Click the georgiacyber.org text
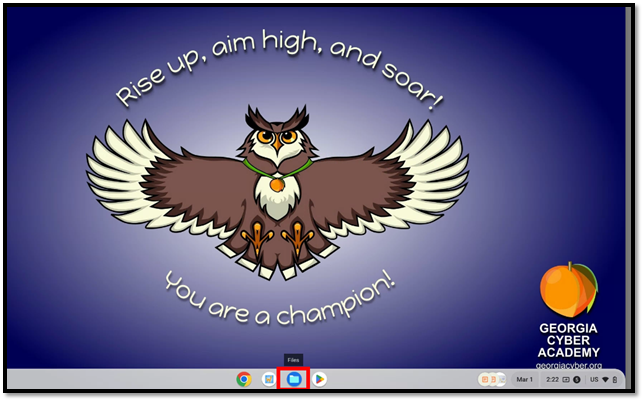The height and width of the screenshot is (402, 644). [x=568, y=365]
